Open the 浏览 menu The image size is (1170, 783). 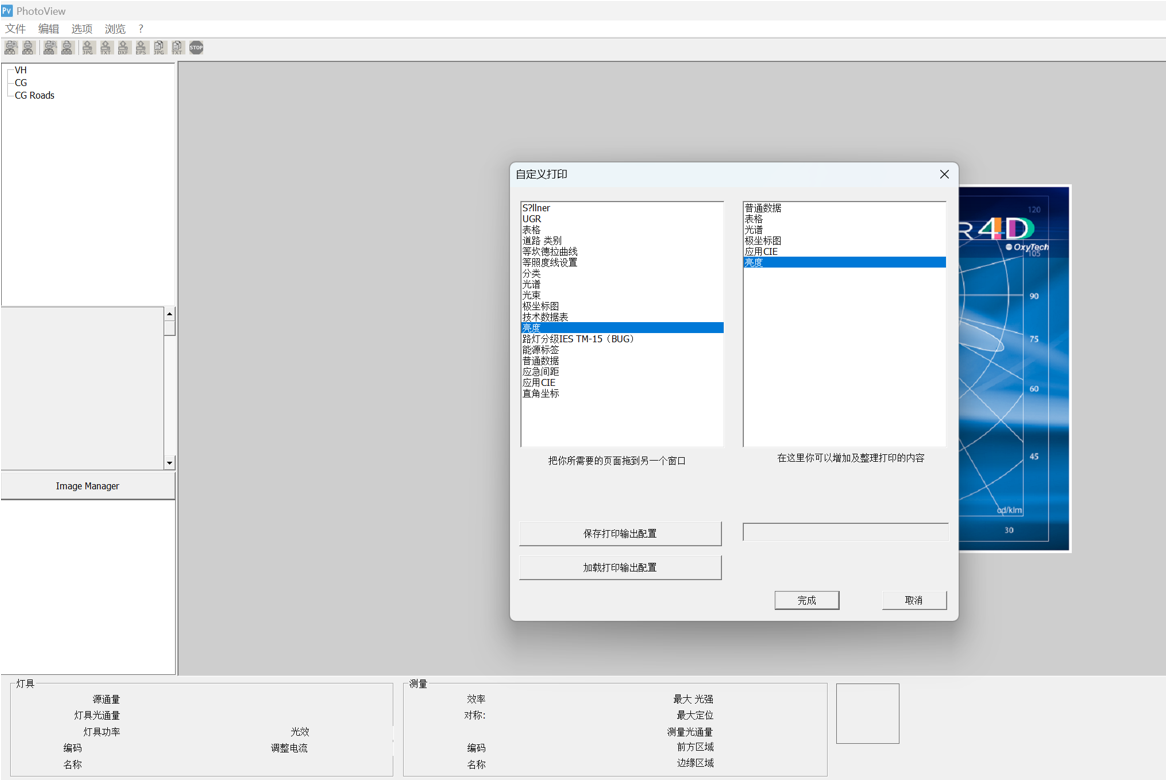[115, 29]
